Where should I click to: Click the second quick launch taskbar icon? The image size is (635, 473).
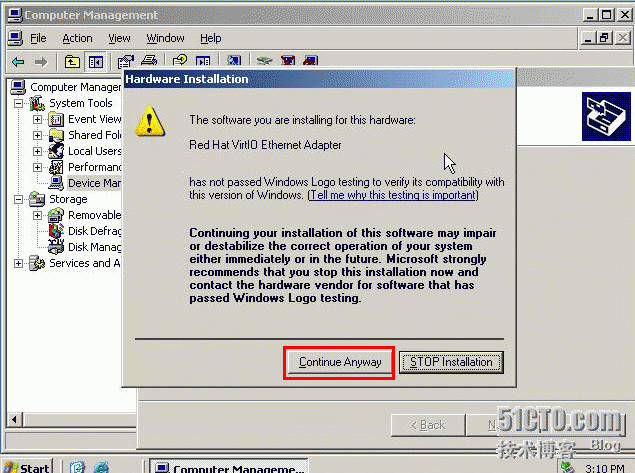[101, 467]
